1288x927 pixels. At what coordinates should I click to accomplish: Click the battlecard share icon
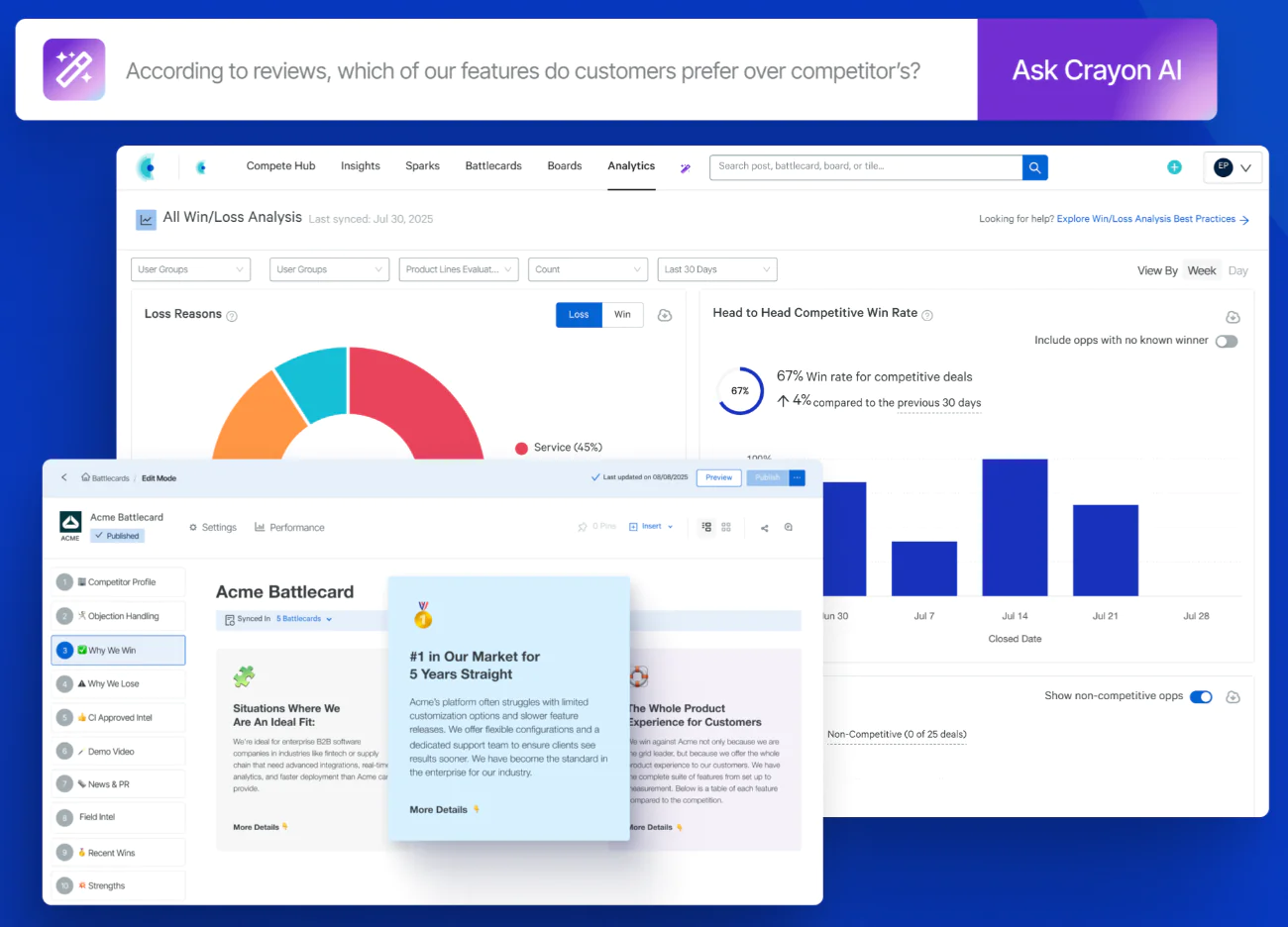pos(764,528)
